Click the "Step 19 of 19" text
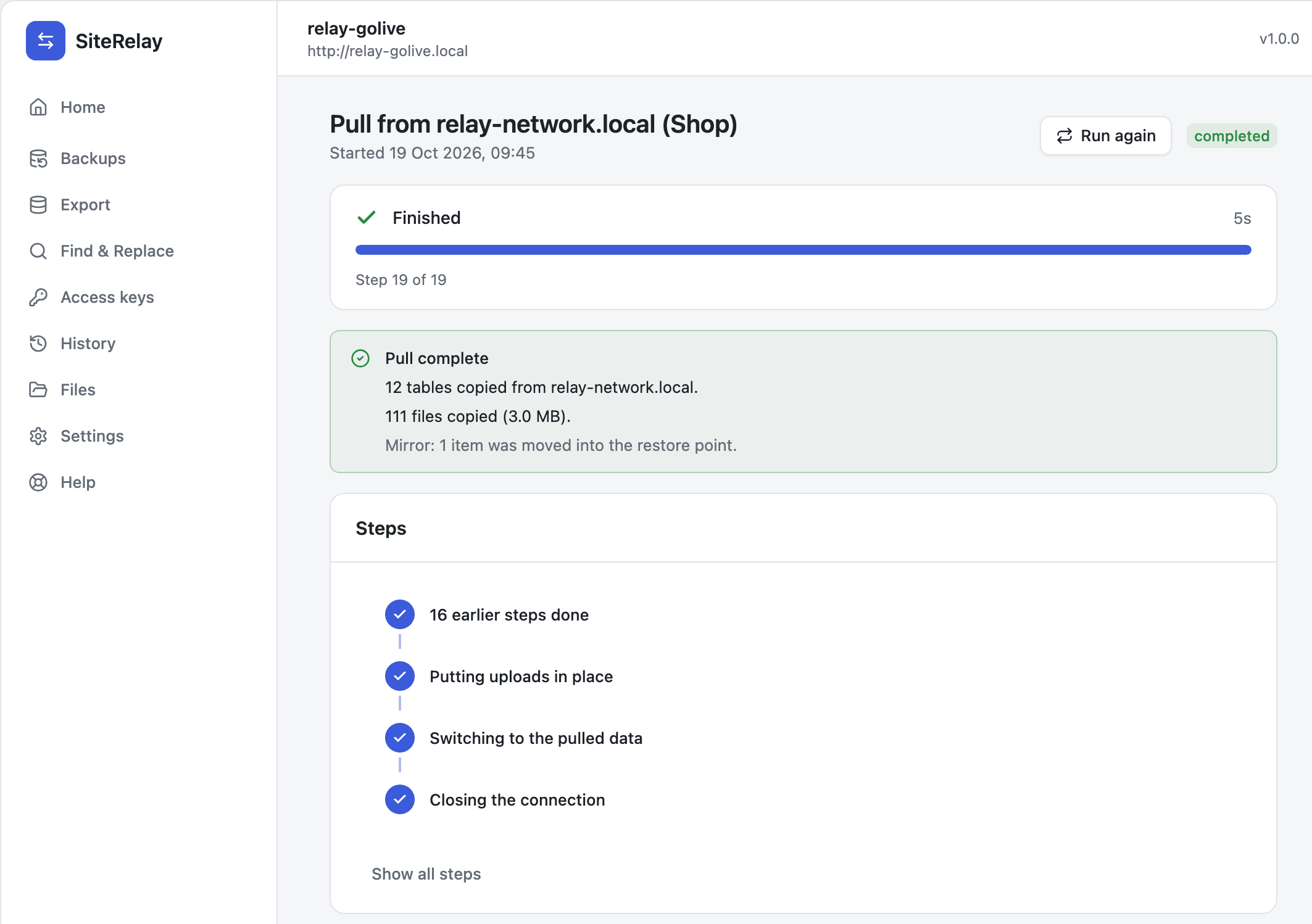The image size is (1312, 924). (401, 280)
